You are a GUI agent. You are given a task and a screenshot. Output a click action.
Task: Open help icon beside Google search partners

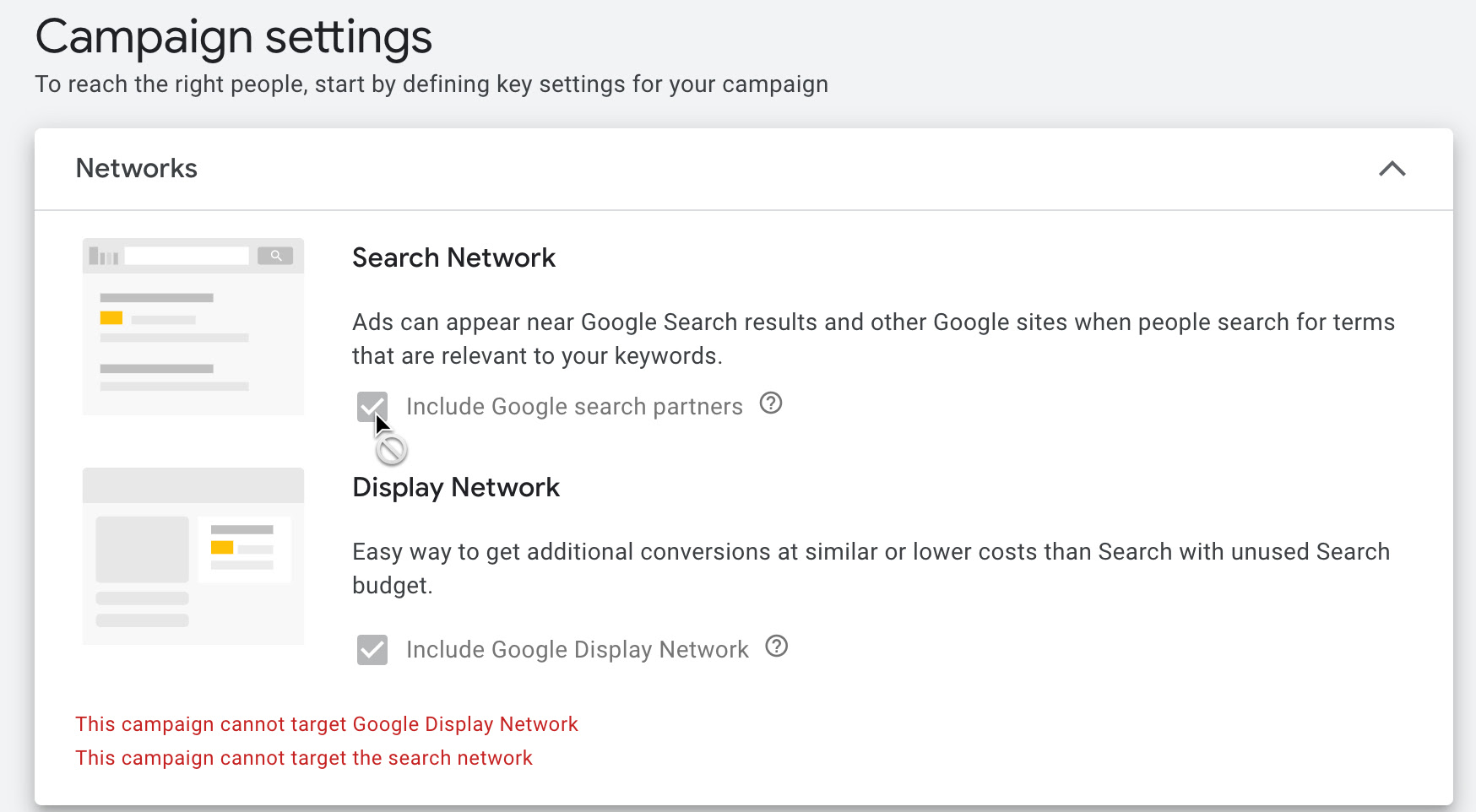771,403
